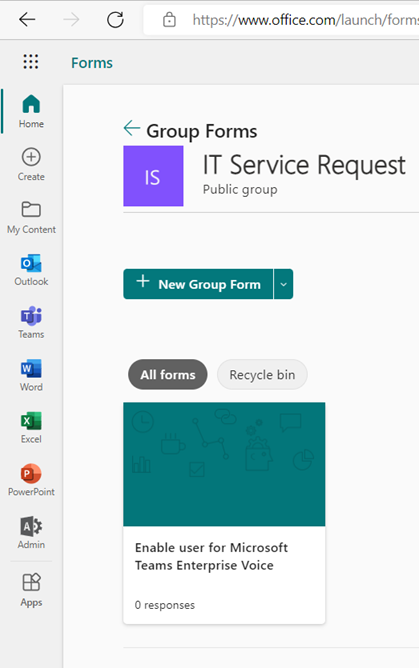This screenshot has height=668, width=419.
Task: Click the 0 responses text
Action: pos(165,605)
